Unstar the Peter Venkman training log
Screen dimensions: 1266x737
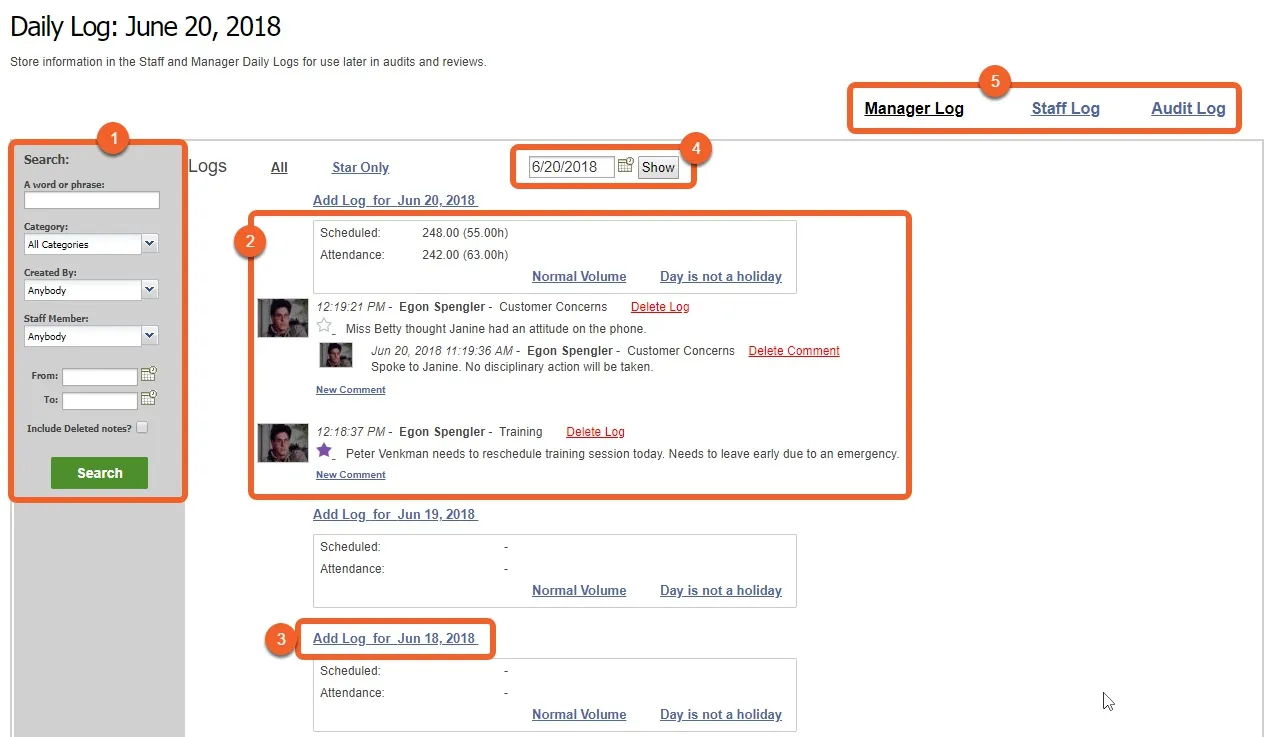click(324, 451)
